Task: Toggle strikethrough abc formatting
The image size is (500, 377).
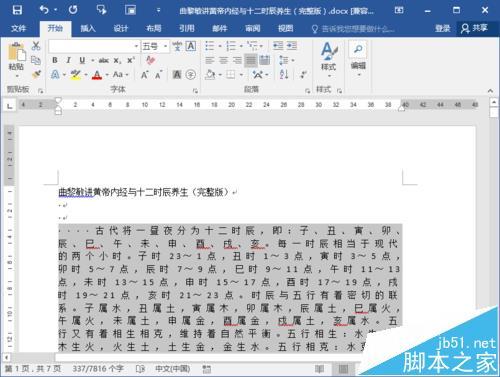Action: point(104,60)
